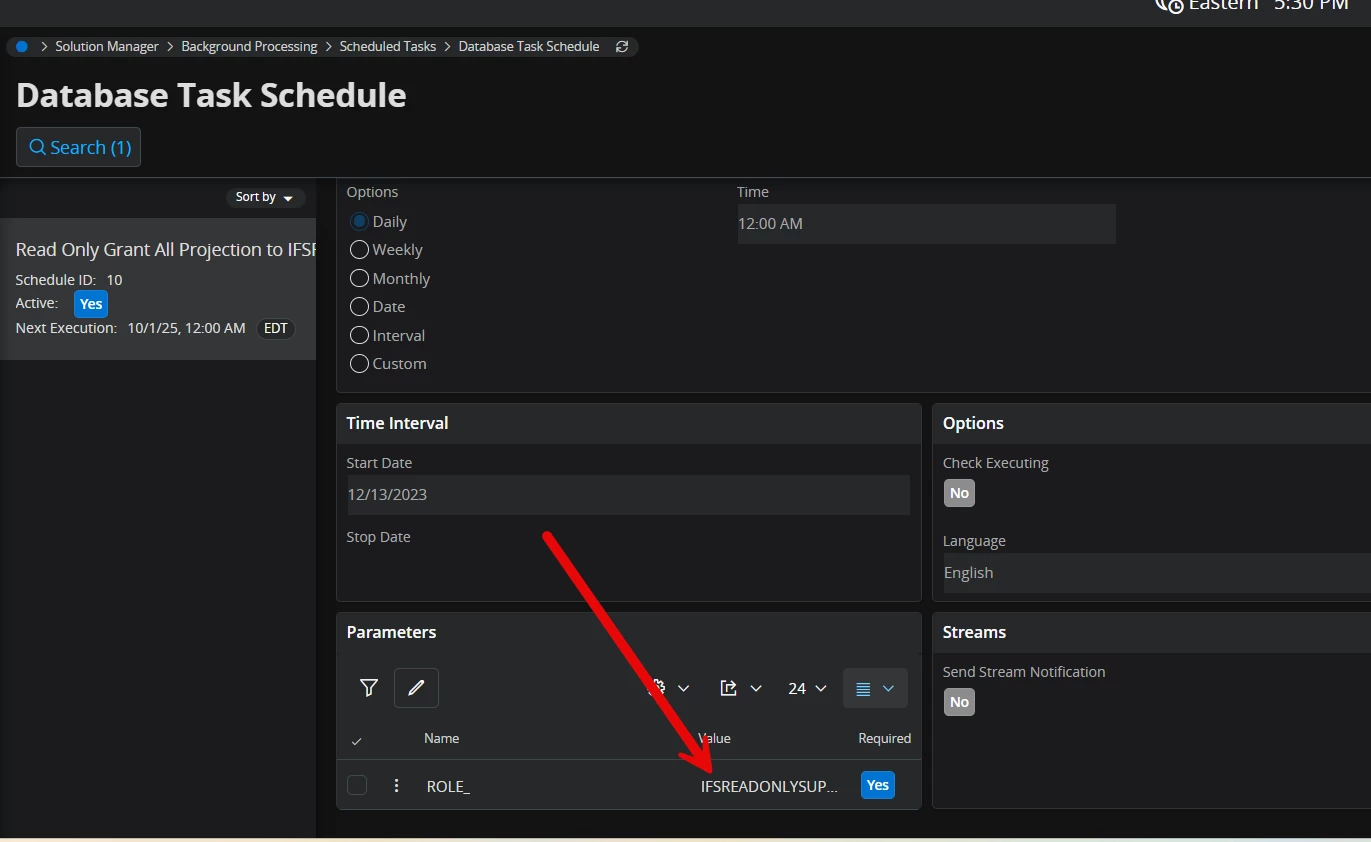1371x842 pixels.
Task: Go to Scheduled Tasks breadcrumb
Action: pos(388,47)
